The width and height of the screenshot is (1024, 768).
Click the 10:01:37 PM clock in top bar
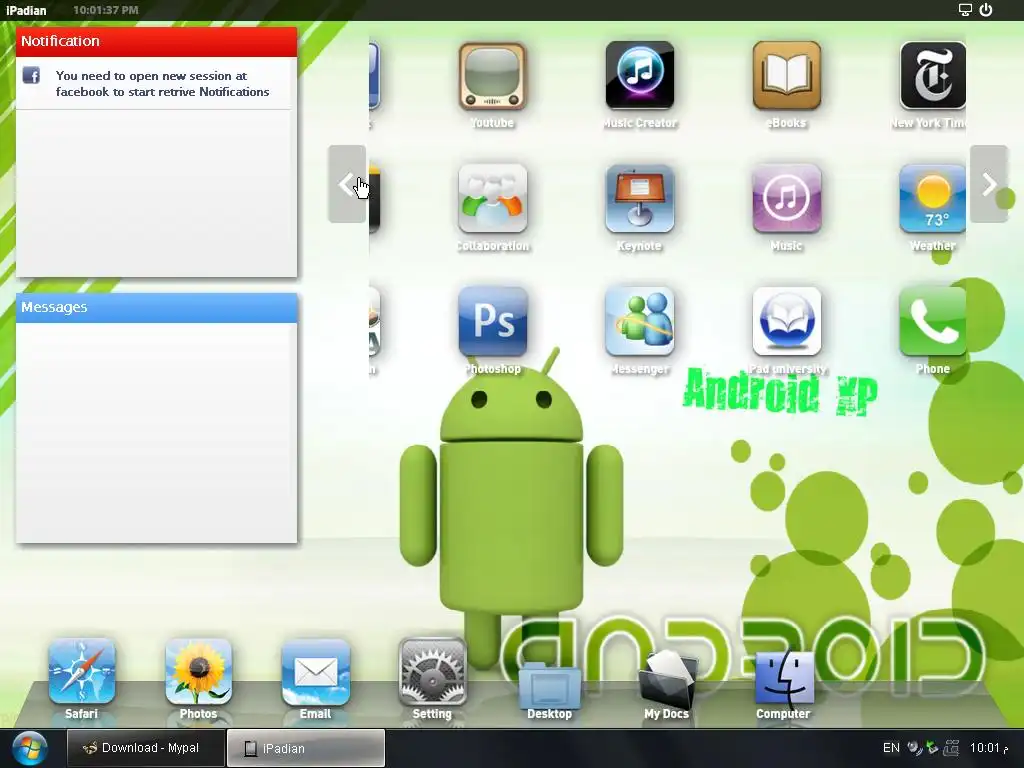(106, 10)
